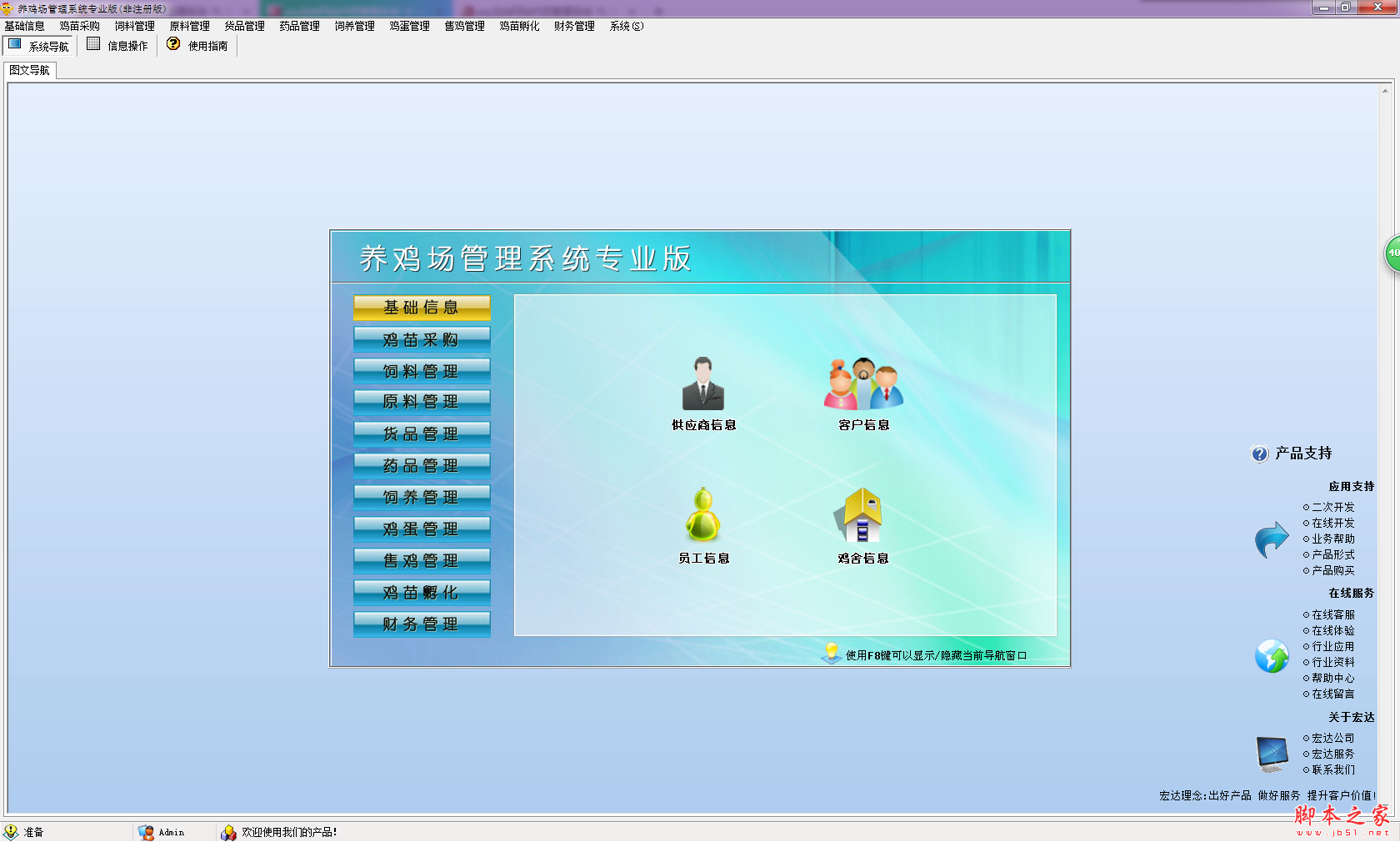Click the globe 在线服务 icon

coord(1272,656)
